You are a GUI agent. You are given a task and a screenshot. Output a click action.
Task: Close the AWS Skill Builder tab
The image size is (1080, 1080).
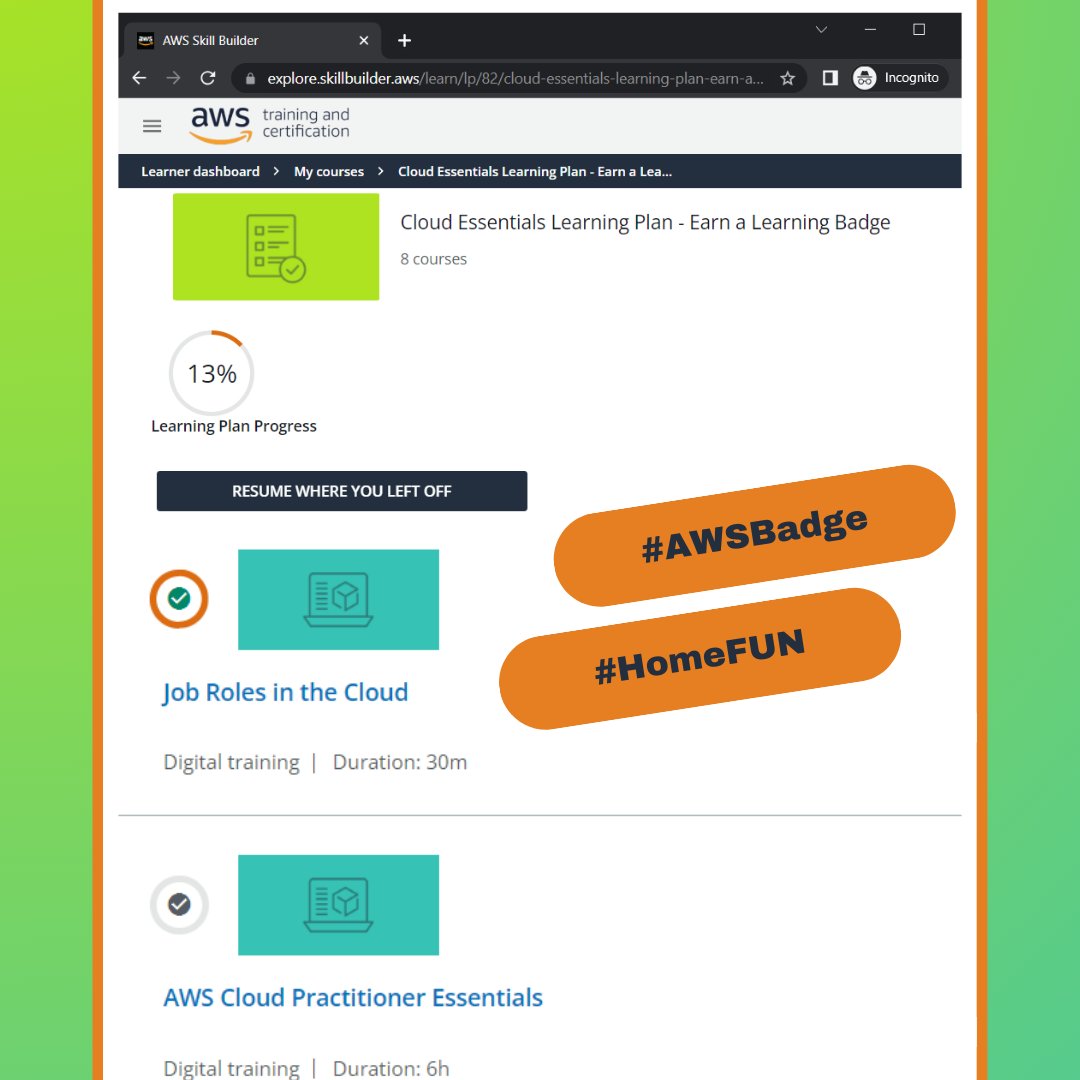tap(364, 41)
